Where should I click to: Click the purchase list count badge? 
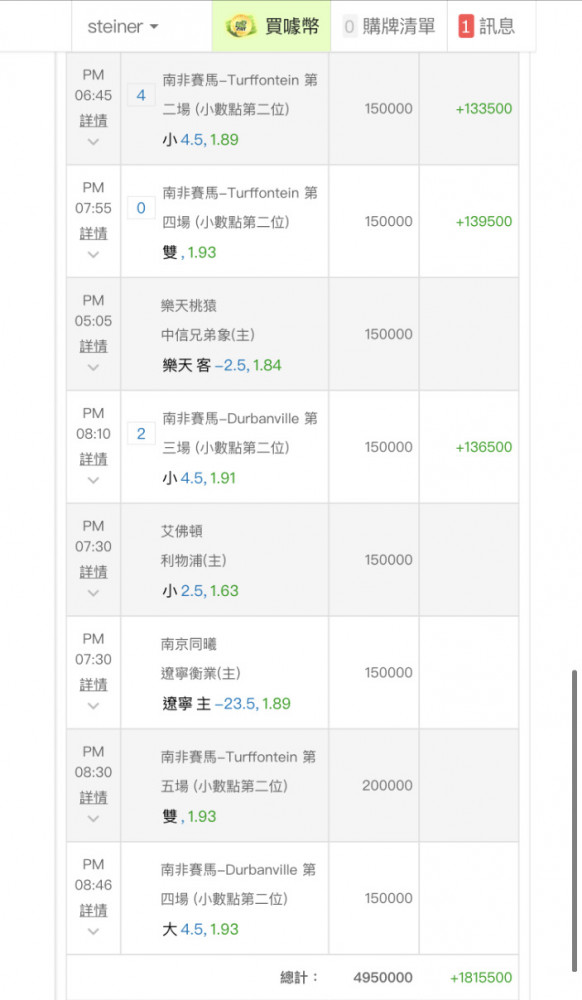[349, 26]
